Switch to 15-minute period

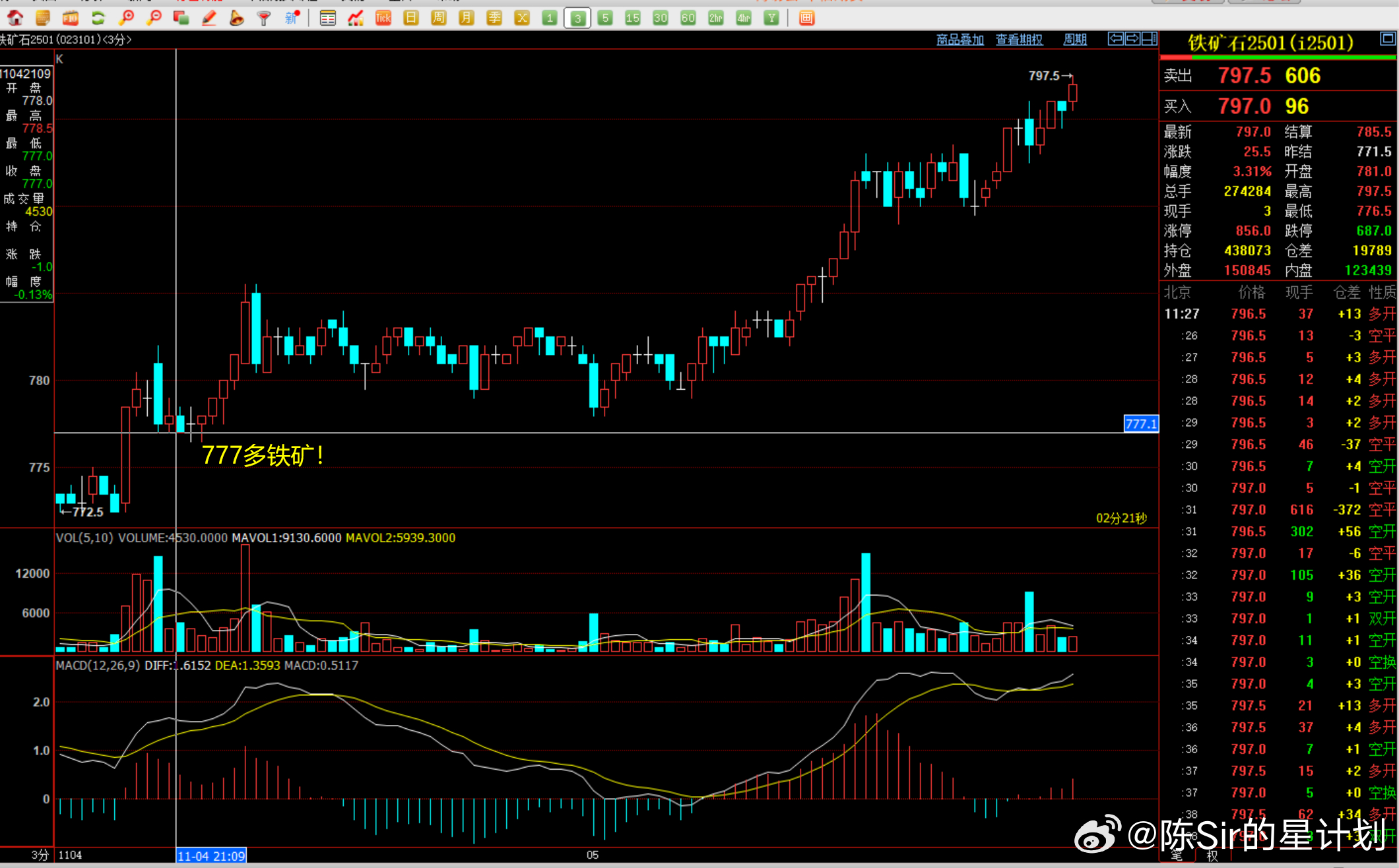(632, 18)
